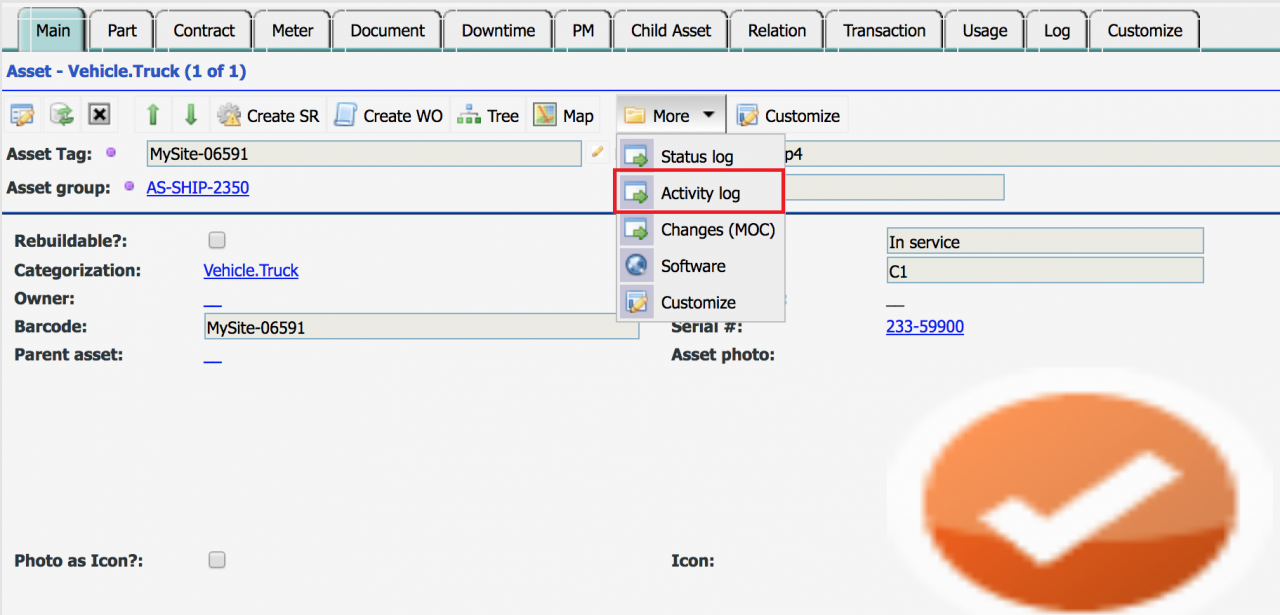Click the pencil icon beside Asset Tag field
The width and height of the screenshot is (1280, 615).
click(597, 152)
